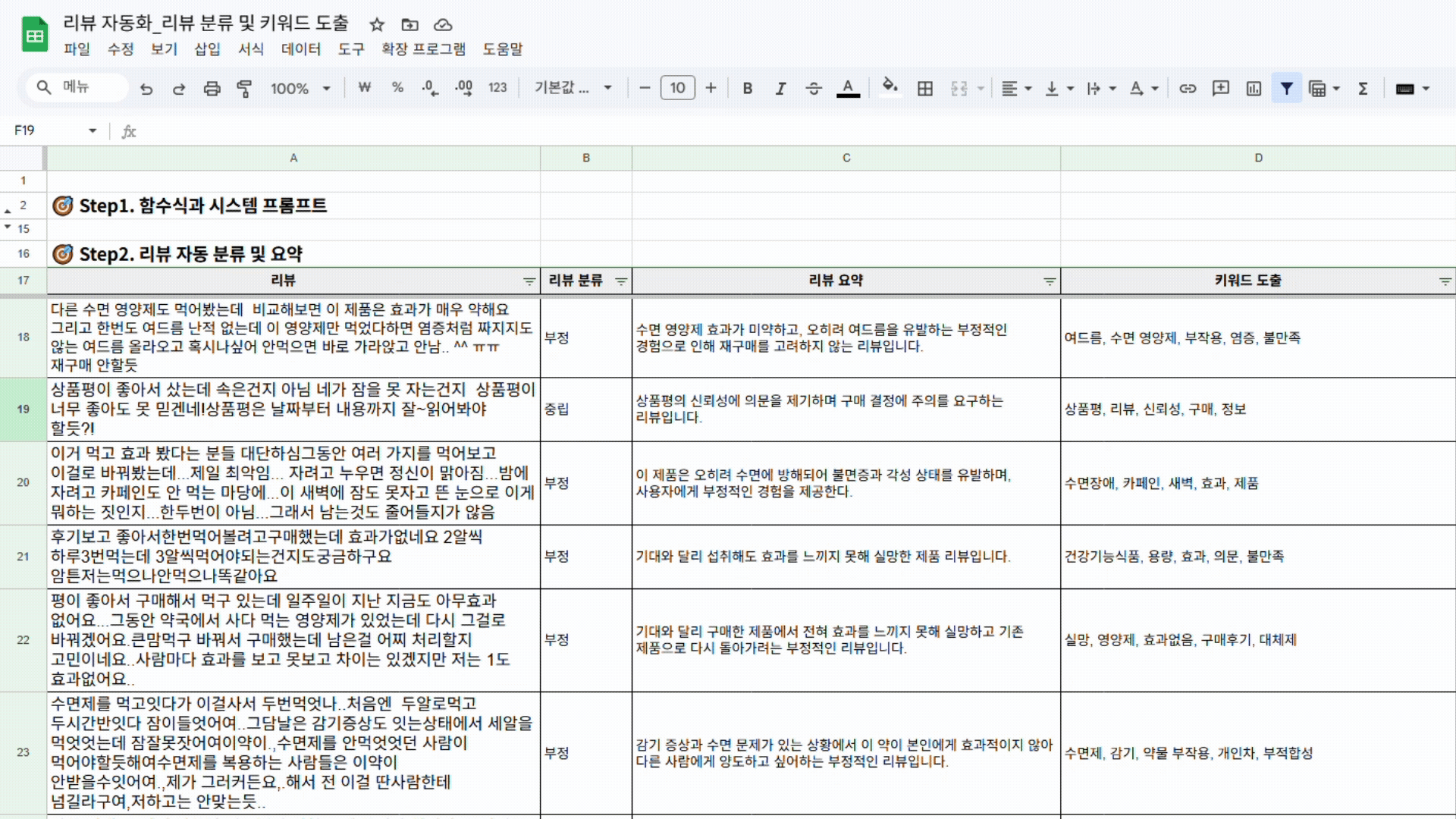Click the increase font size button
This screenshot has width=1456, height=819.
pyautogui.click(x=711, y=89)
